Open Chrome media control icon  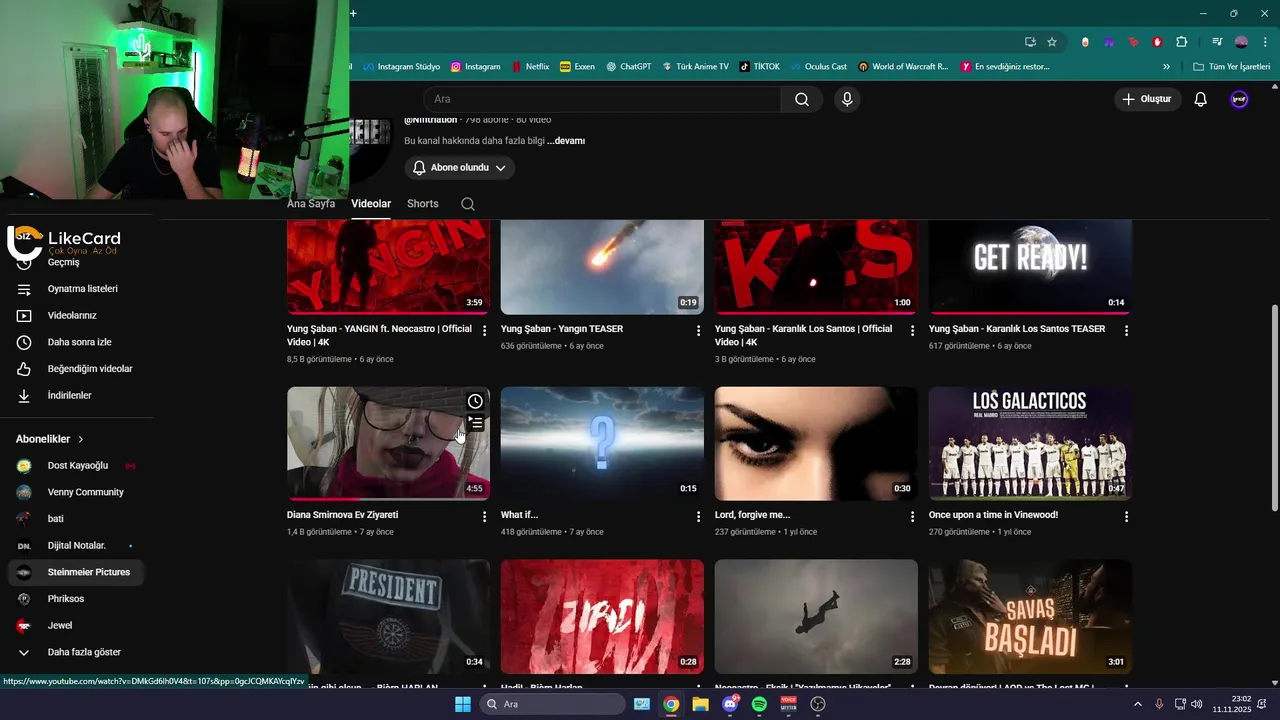[1217, 42]
